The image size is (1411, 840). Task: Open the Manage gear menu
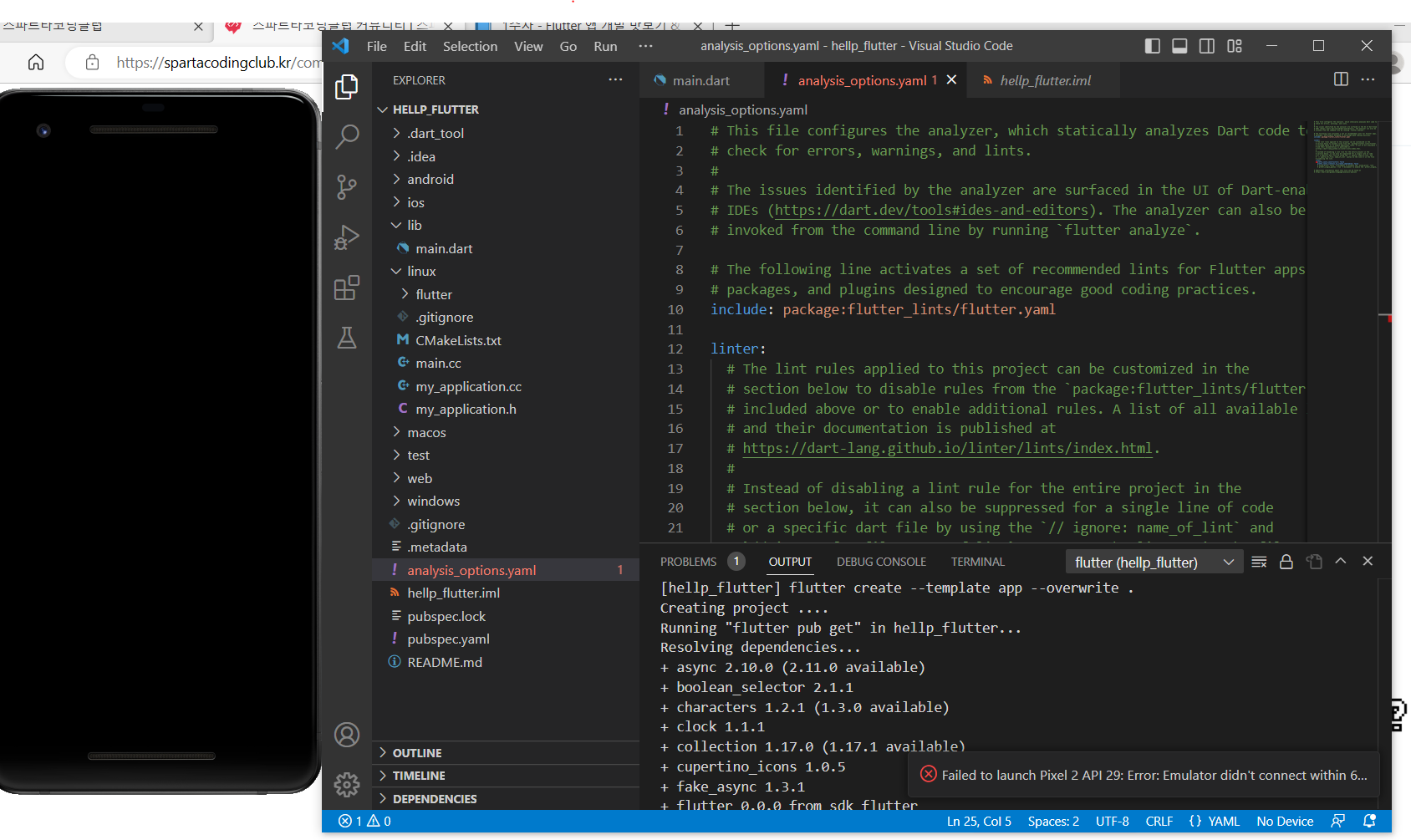(x=347, y=784)
